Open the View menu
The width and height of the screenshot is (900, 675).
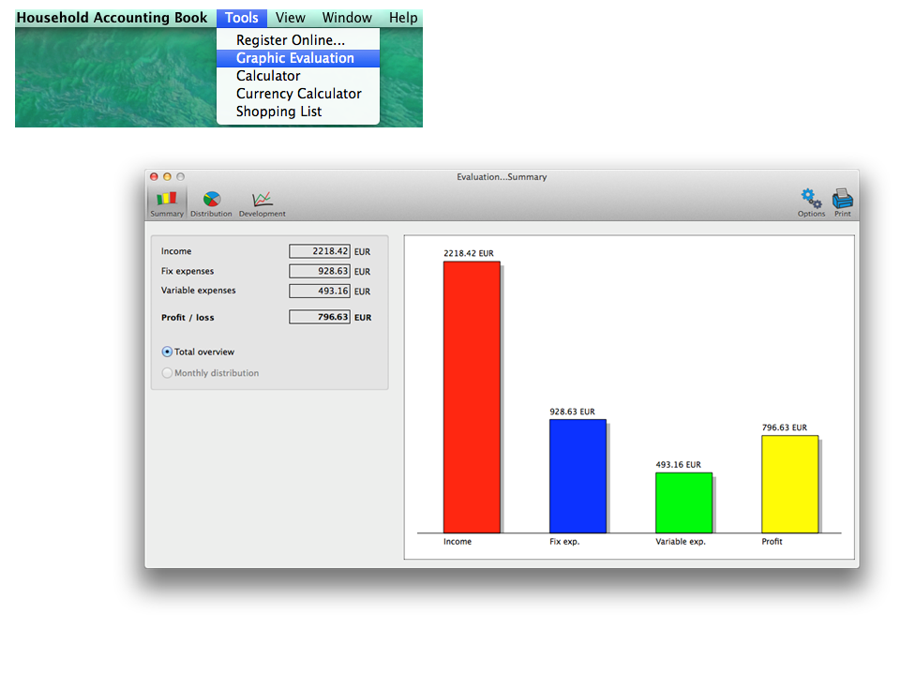(290, 18)
